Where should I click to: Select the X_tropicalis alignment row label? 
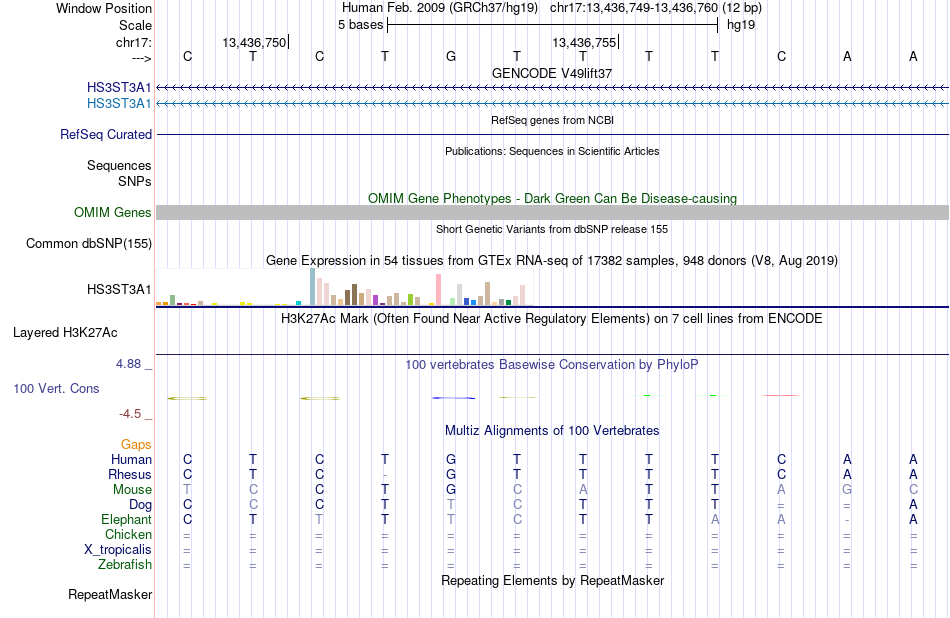118,550
